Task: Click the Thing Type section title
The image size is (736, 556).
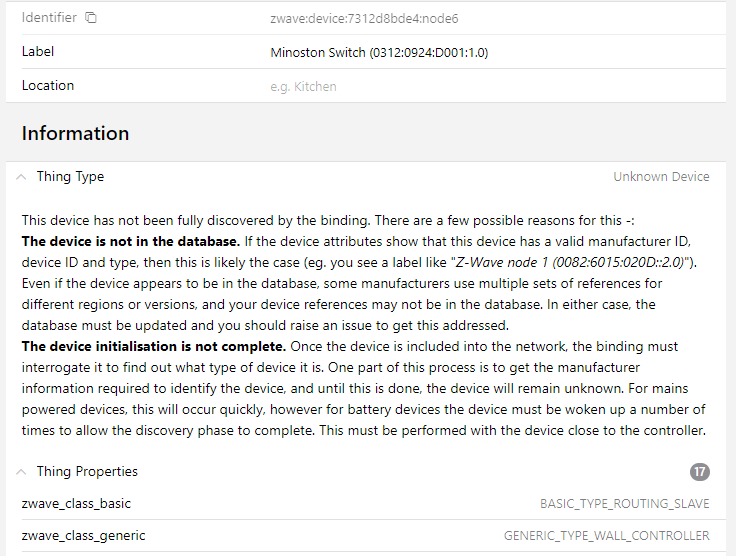Action: [x=70, y=177]
